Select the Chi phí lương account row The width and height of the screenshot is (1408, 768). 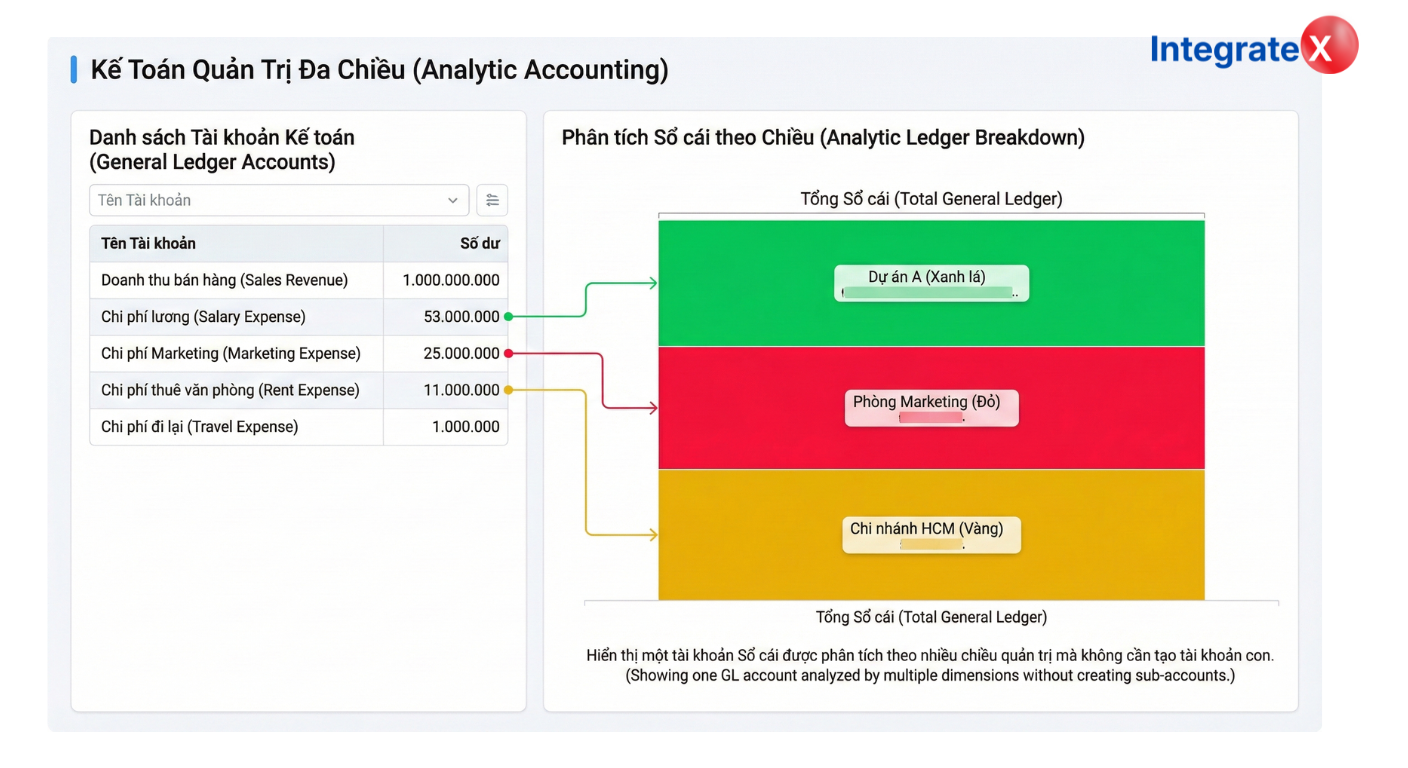tap(204, 317)
